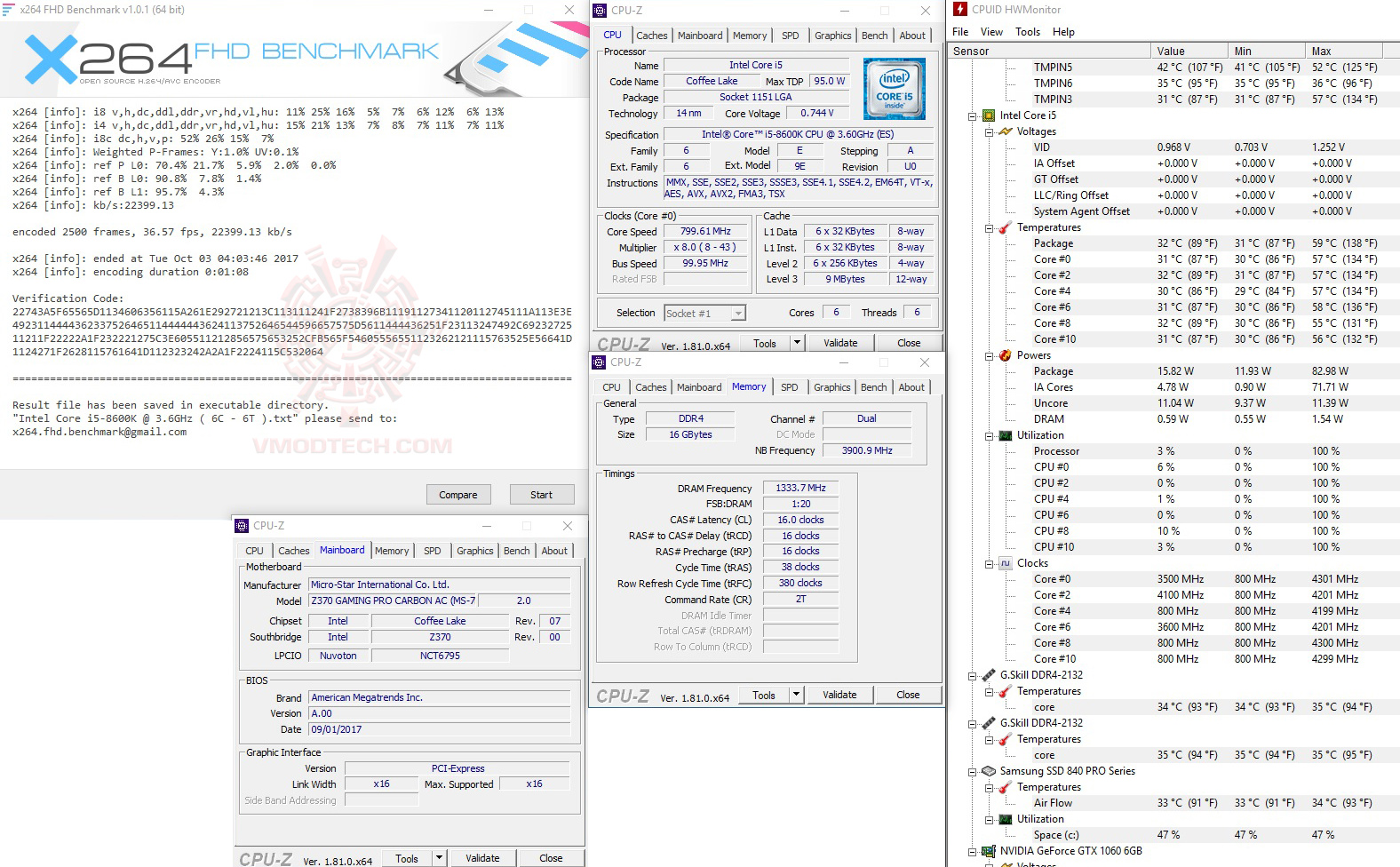Switch to the Graphics tab in the CPU-Z Mainboard window
This screenshot has width=1400, height=867.
475,551
